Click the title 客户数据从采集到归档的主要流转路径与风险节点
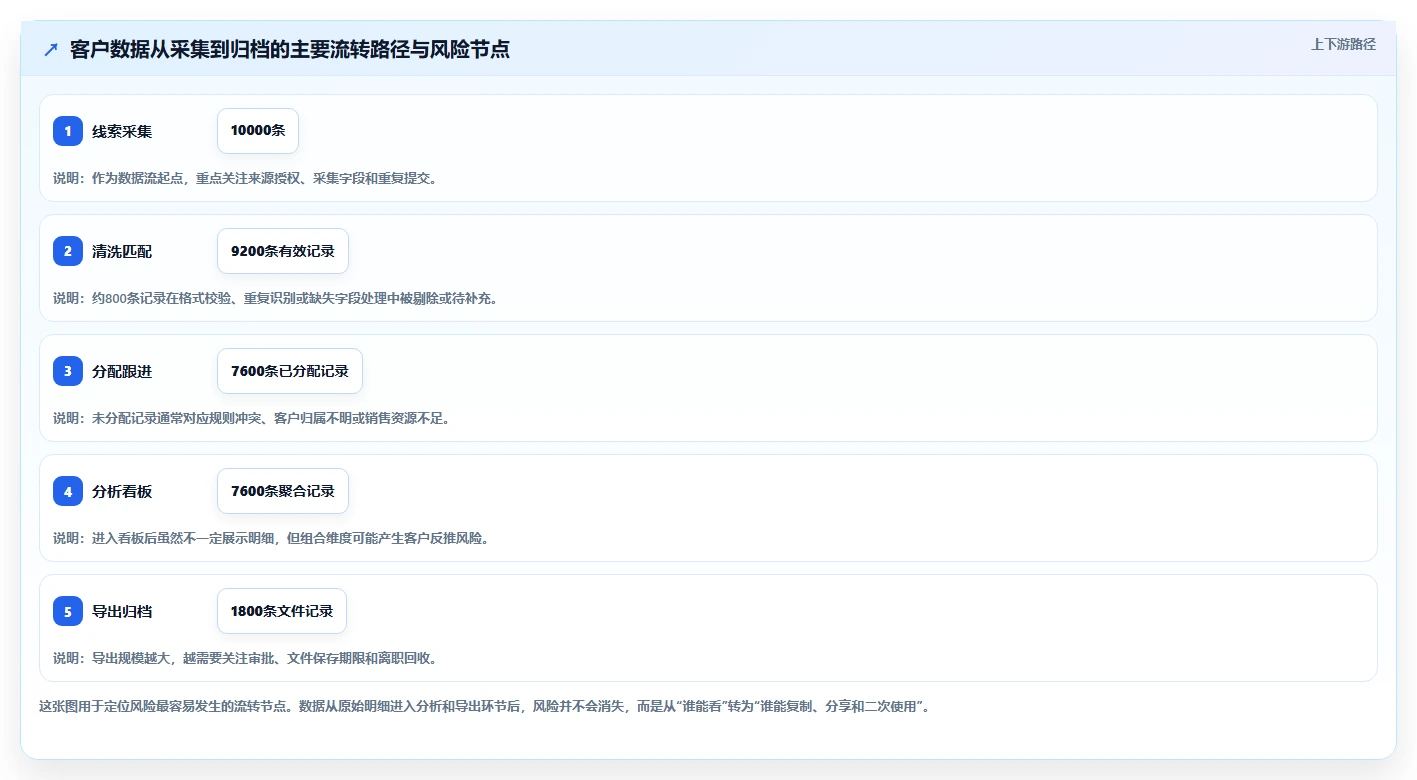1417x780 pixels. [290, 50]
